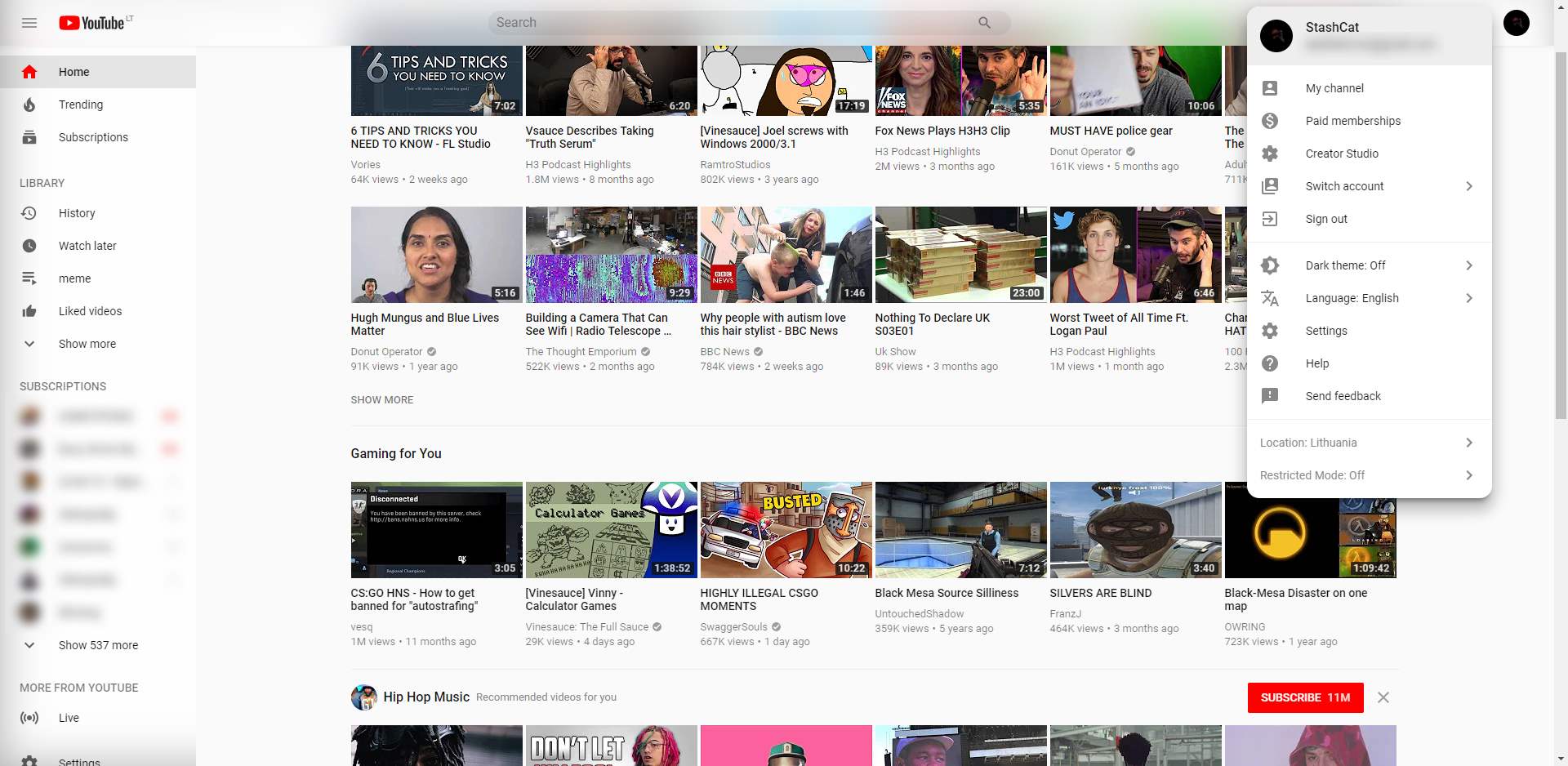
Task: Click SHOW MORE below recommended videos
Action: point(382,400)
